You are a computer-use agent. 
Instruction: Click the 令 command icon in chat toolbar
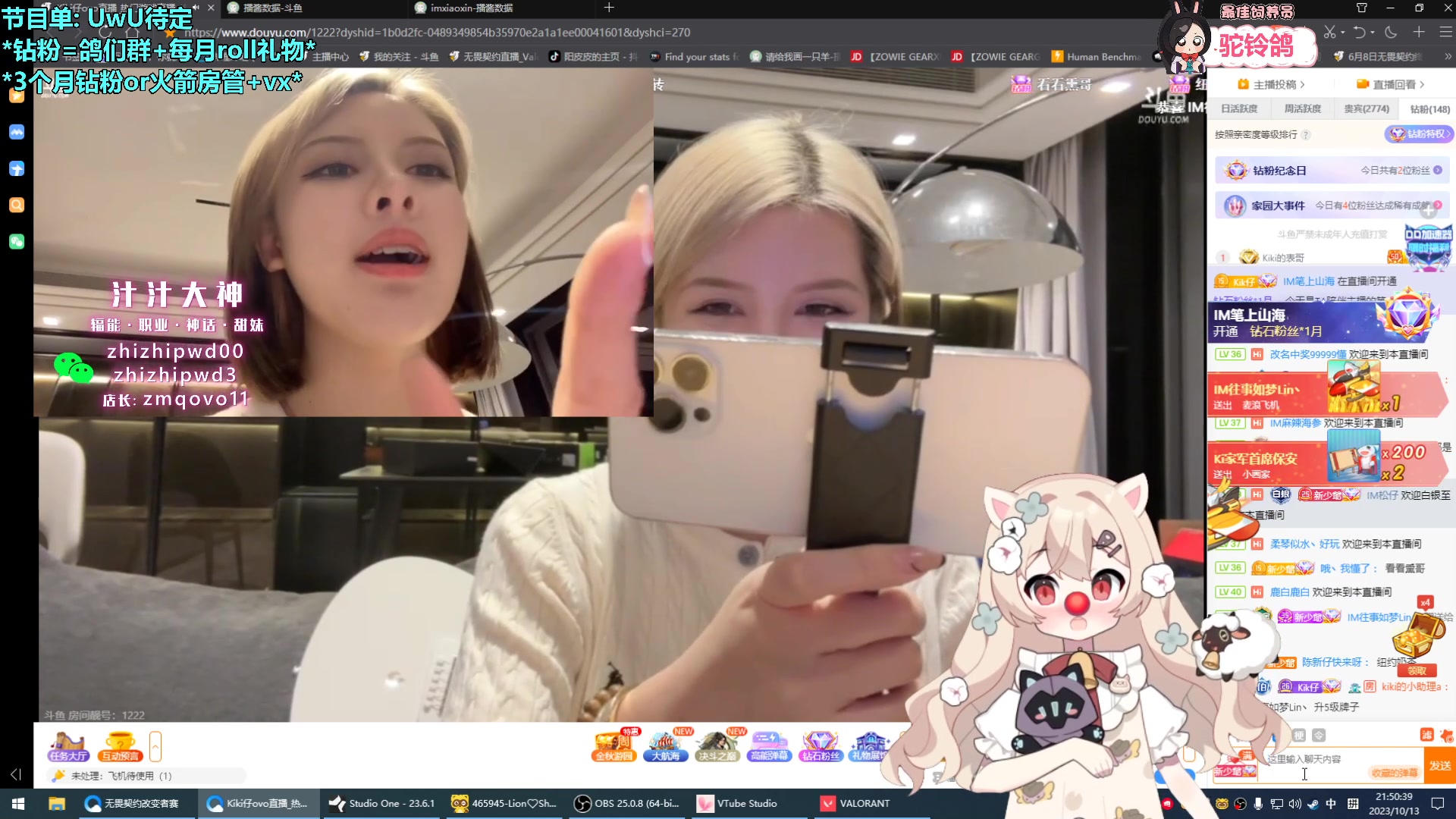tap(1319, 735)
